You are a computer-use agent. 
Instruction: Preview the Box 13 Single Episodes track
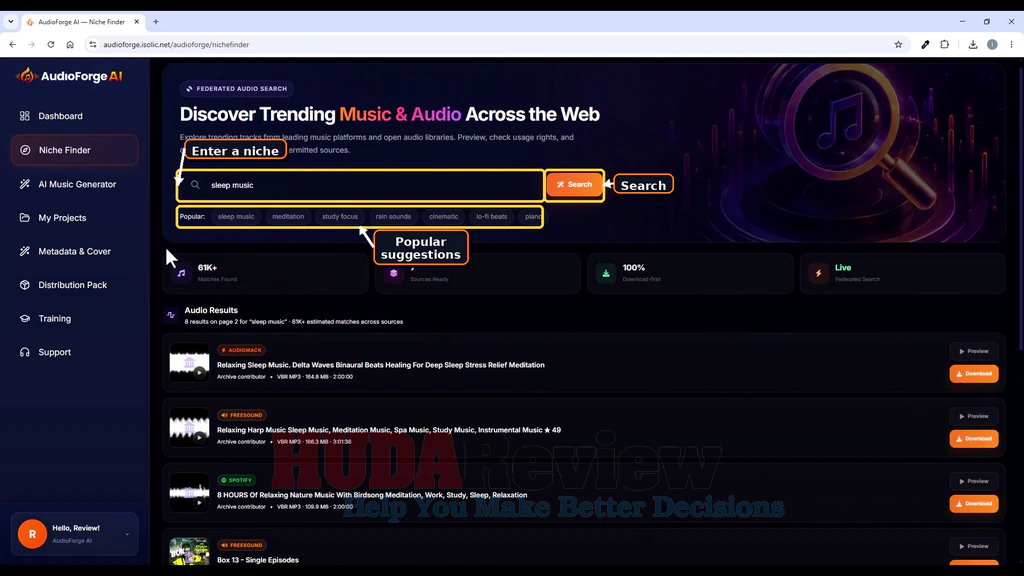(974, 546)
